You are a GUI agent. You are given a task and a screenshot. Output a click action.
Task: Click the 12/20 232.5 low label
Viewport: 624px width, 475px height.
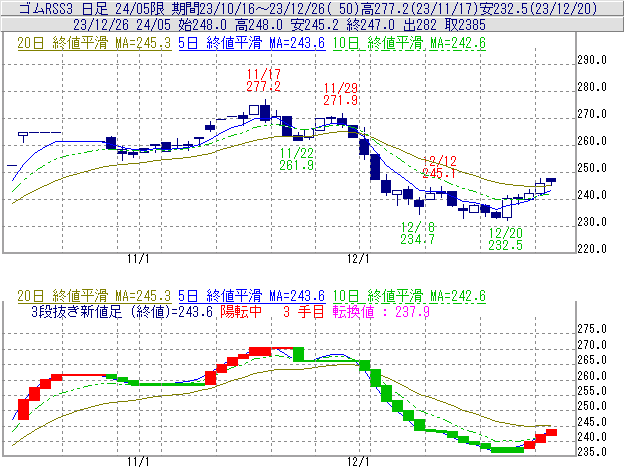505,239
